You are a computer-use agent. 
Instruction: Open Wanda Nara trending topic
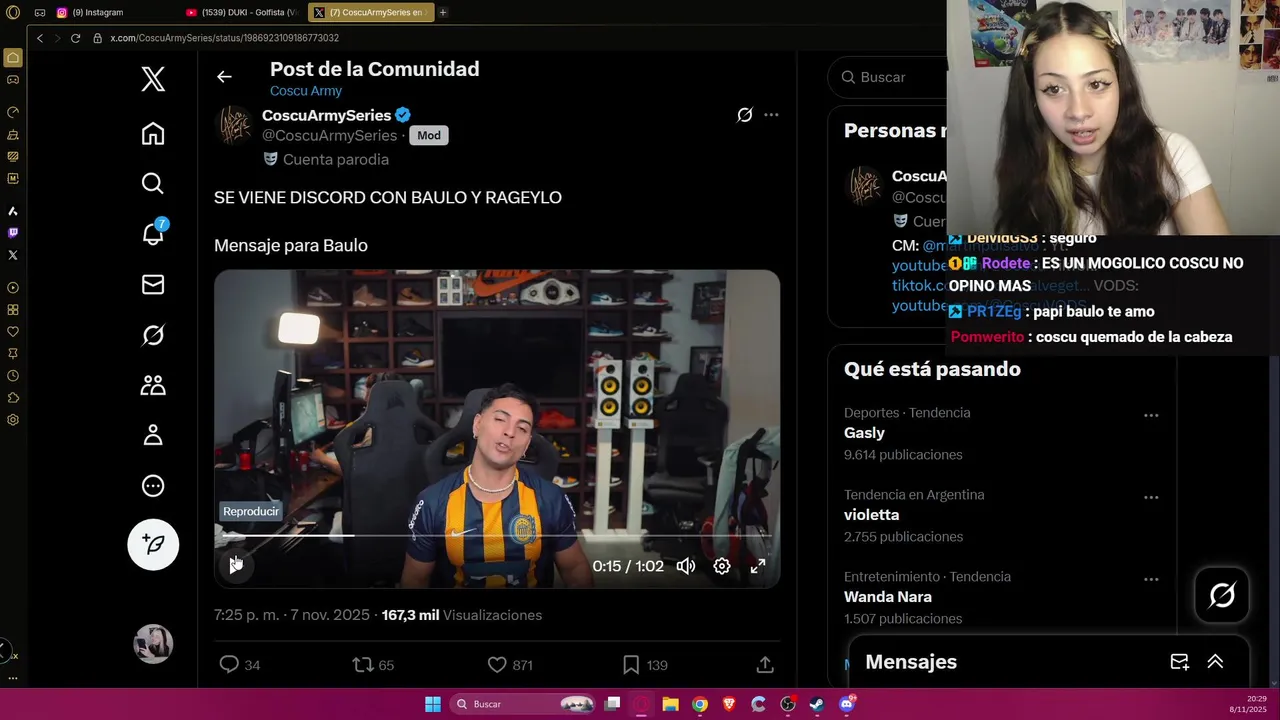click(888, 597)
